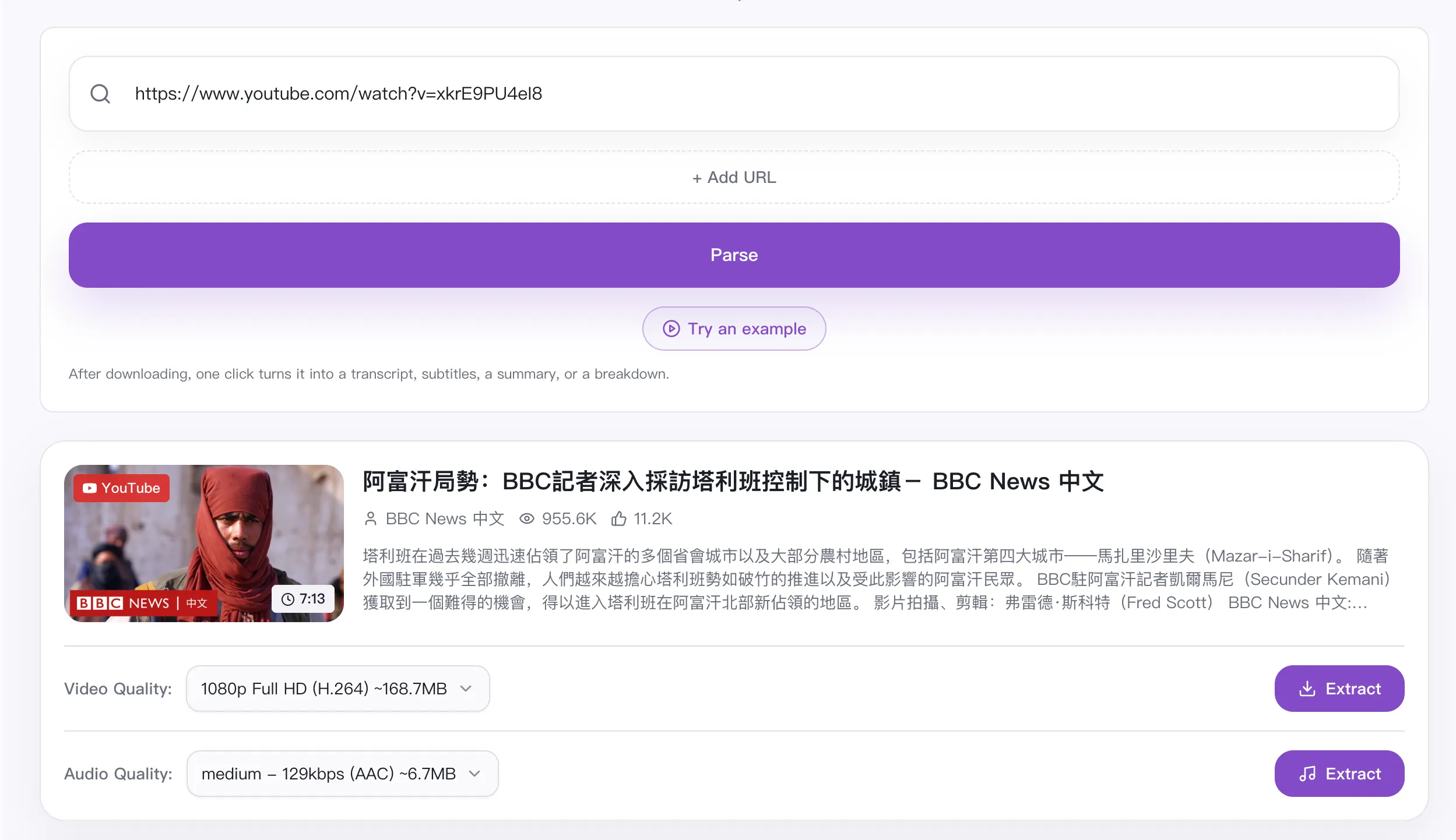Click the After downloading helper text
This screenshot has height=840, width=1456.
coord(369,374)
